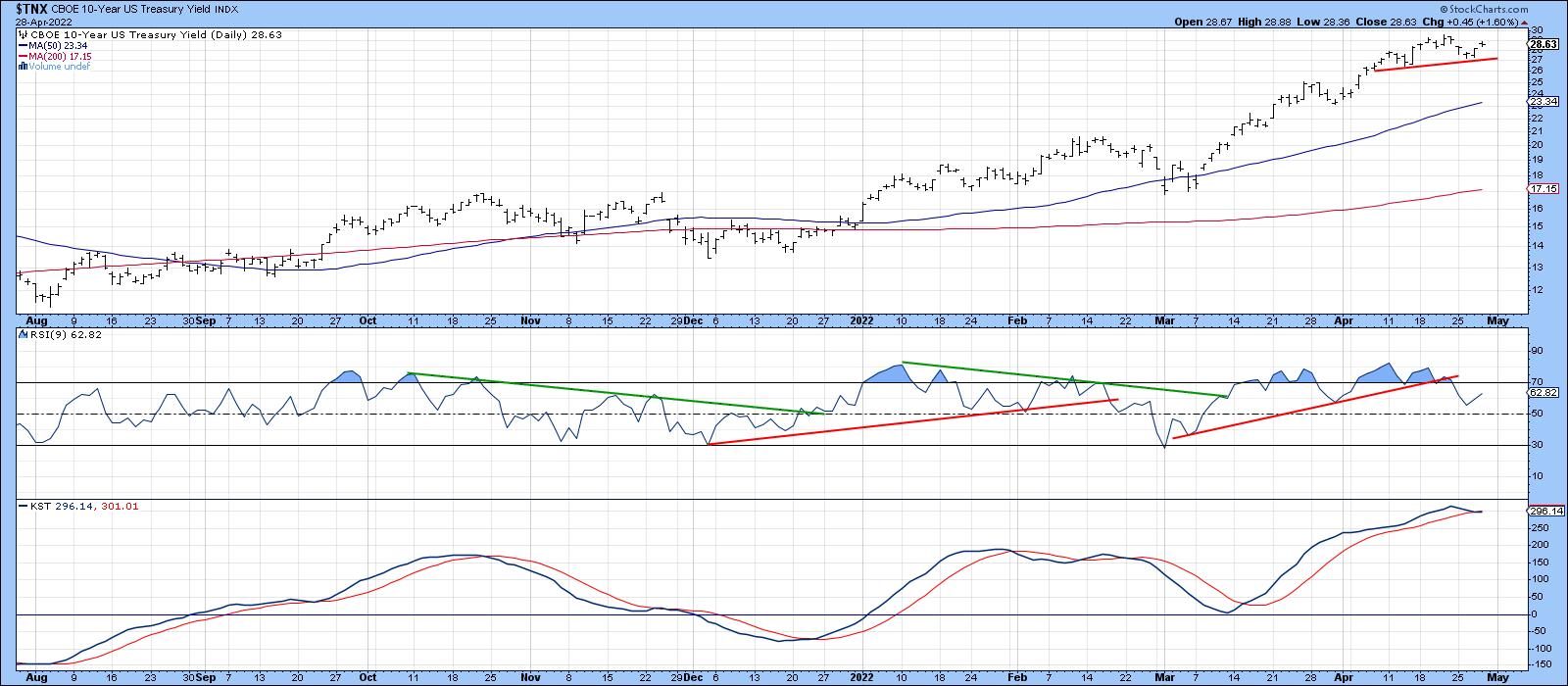Click the 296.14 KST value tag on the right axis

click(x=1543, y=511)
